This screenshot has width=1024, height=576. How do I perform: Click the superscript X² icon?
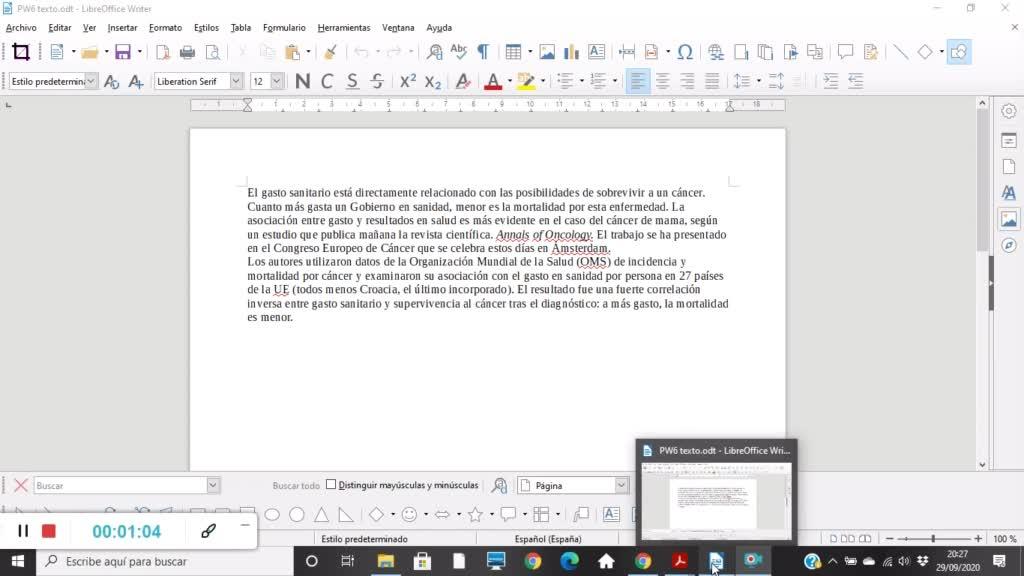pos(408,81)
